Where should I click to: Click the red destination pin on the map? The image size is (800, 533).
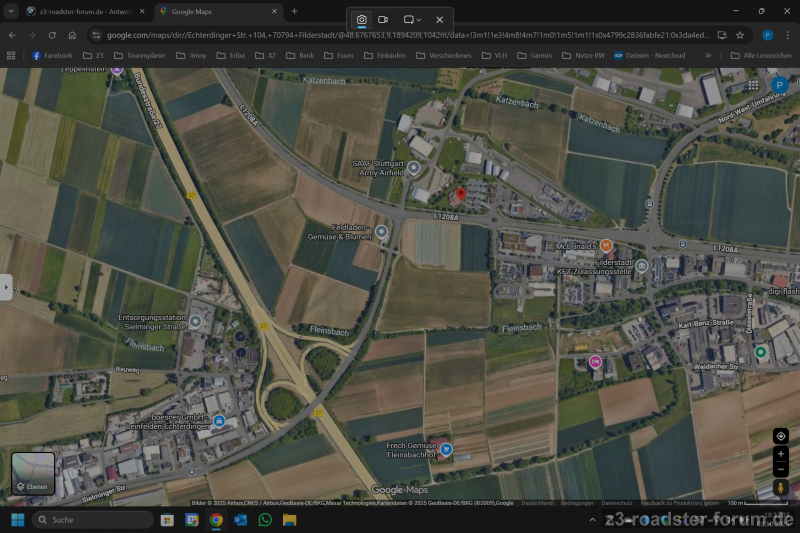[x=460, y=192]
